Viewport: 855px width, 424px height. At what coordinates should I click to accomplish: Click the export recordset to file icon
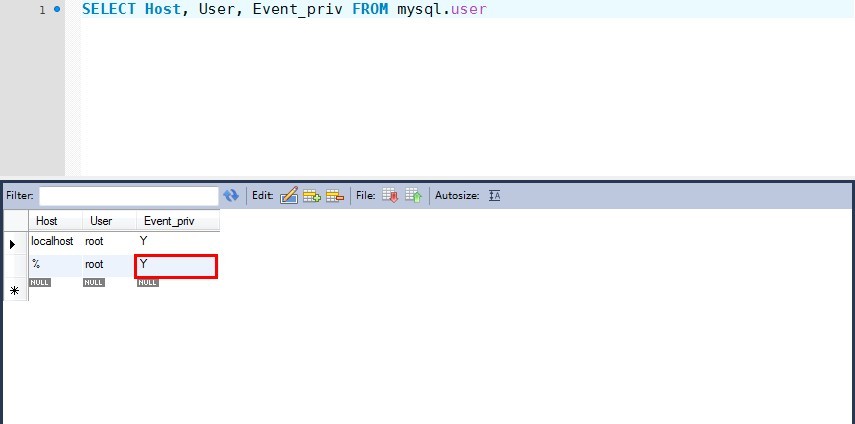tap(390, 196)
